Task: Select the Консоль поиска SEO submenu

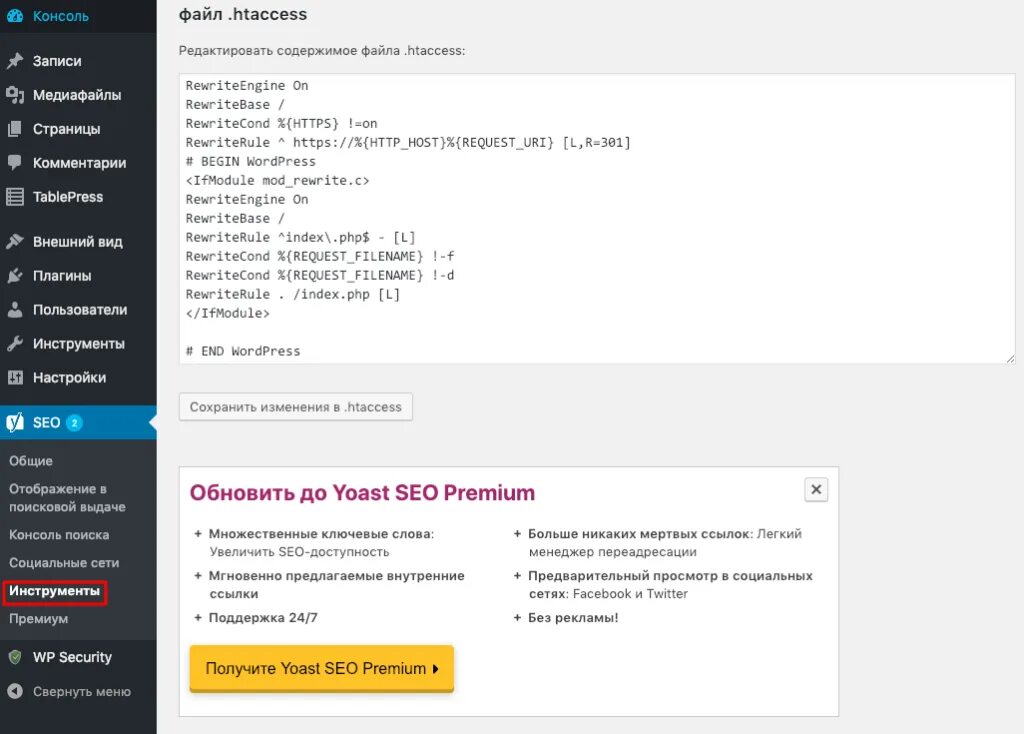Action: pos(59,535)
